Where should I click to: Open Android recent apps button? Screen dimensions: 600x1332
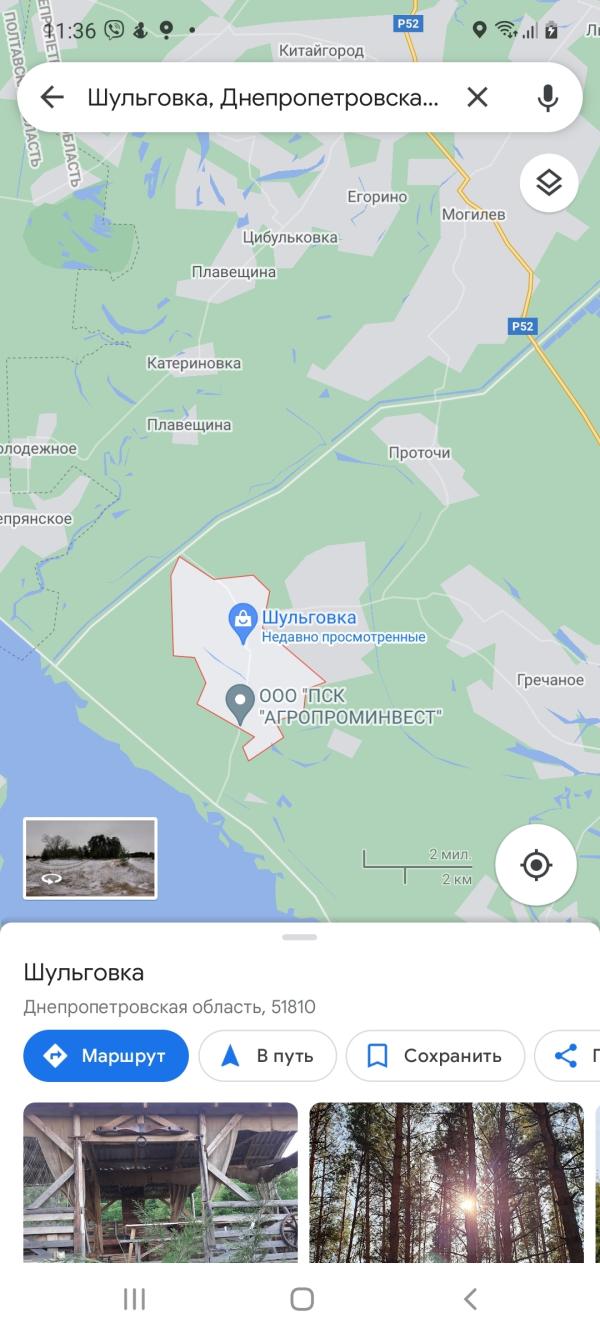click(x=134, y=1298)
